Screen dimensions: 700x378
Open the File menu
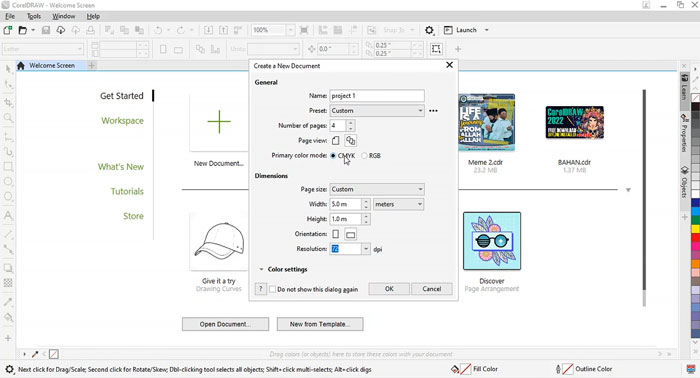coord(10,16)
